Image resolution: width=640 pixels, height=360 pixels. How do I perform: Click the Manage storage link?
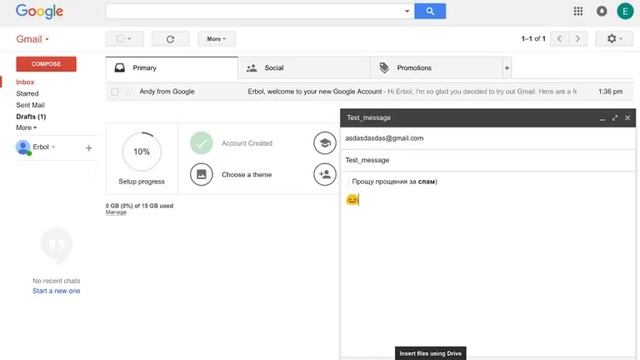pyautogui.click(x=116, y=212)
